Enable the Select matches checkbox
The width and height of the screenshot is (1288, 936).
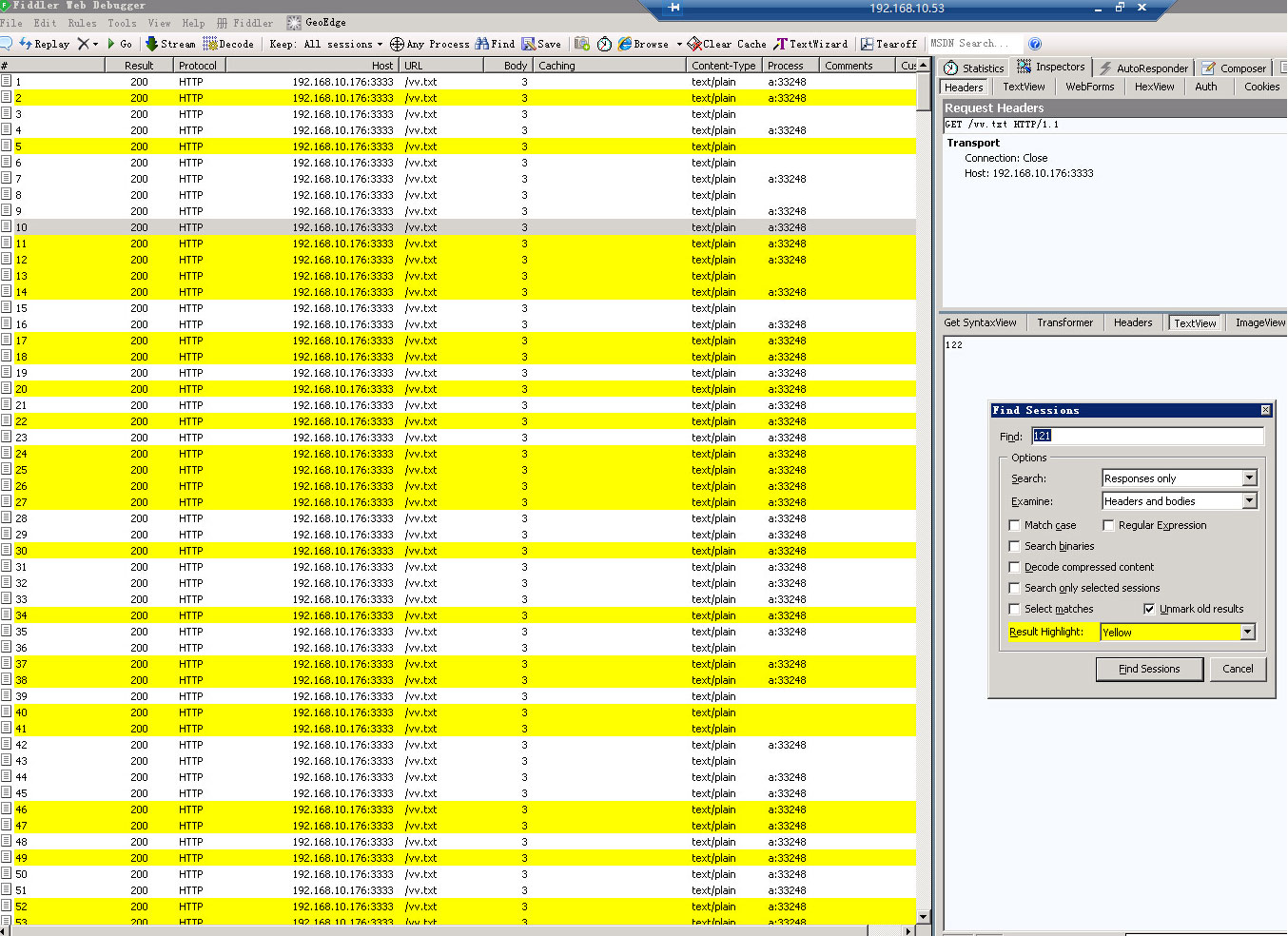[1015, 609]
